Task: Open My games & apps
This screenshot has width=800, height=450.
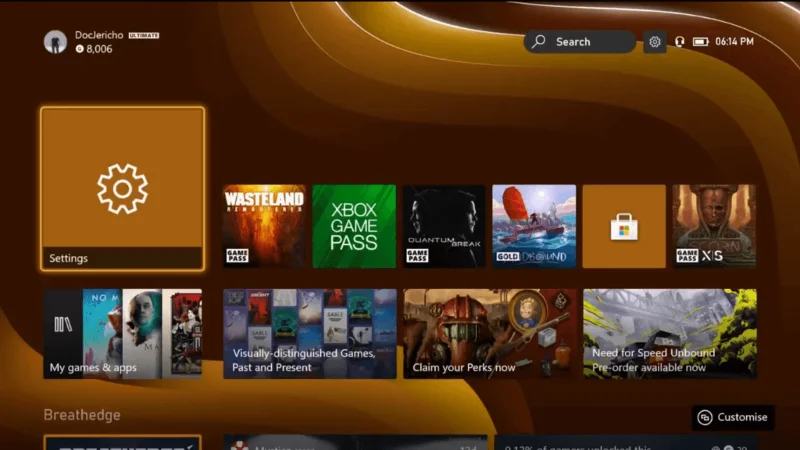Action: pos(122,334)
